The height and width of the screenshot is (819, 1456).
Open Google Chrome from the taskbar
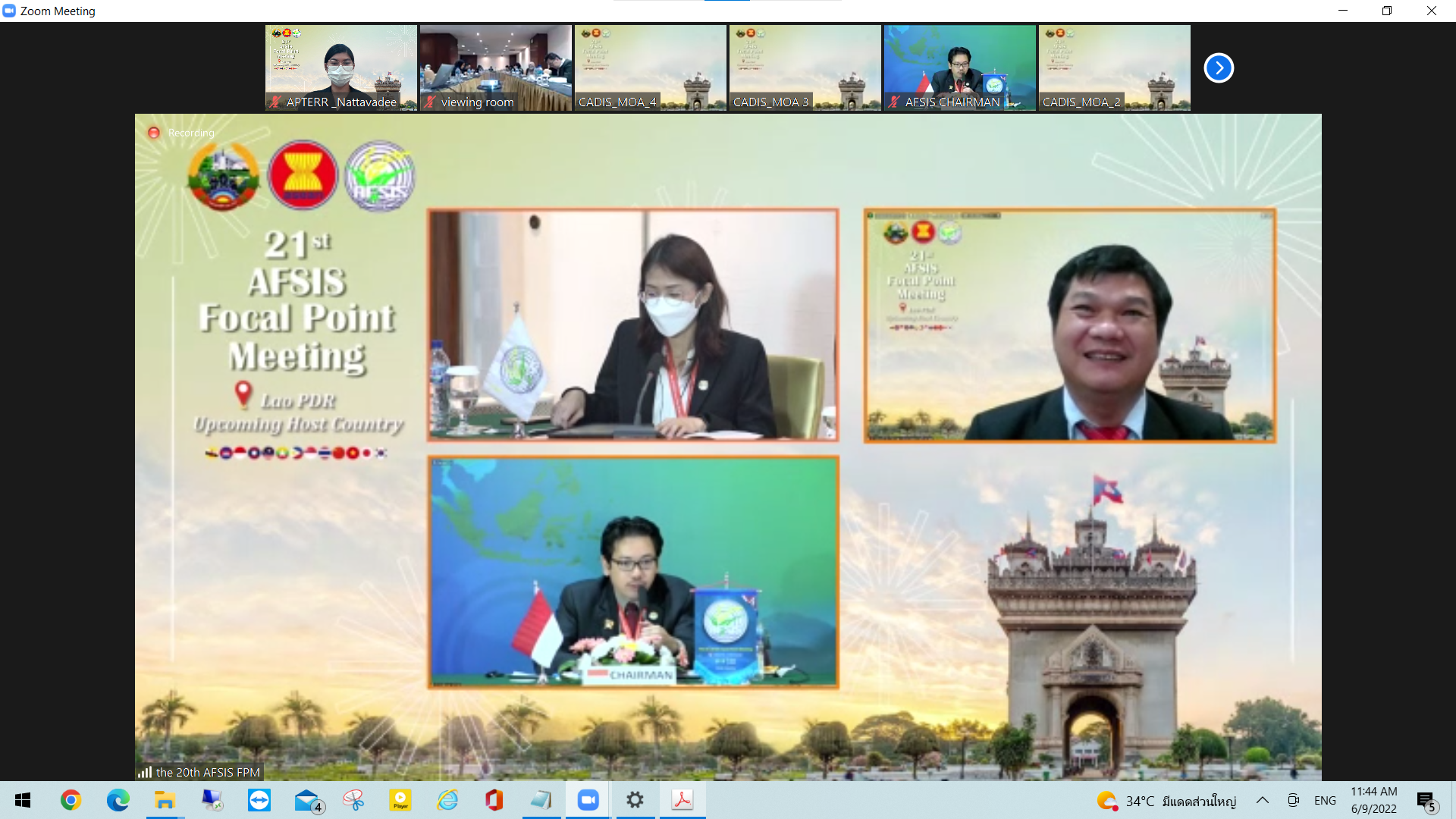(x=71, y=800)
